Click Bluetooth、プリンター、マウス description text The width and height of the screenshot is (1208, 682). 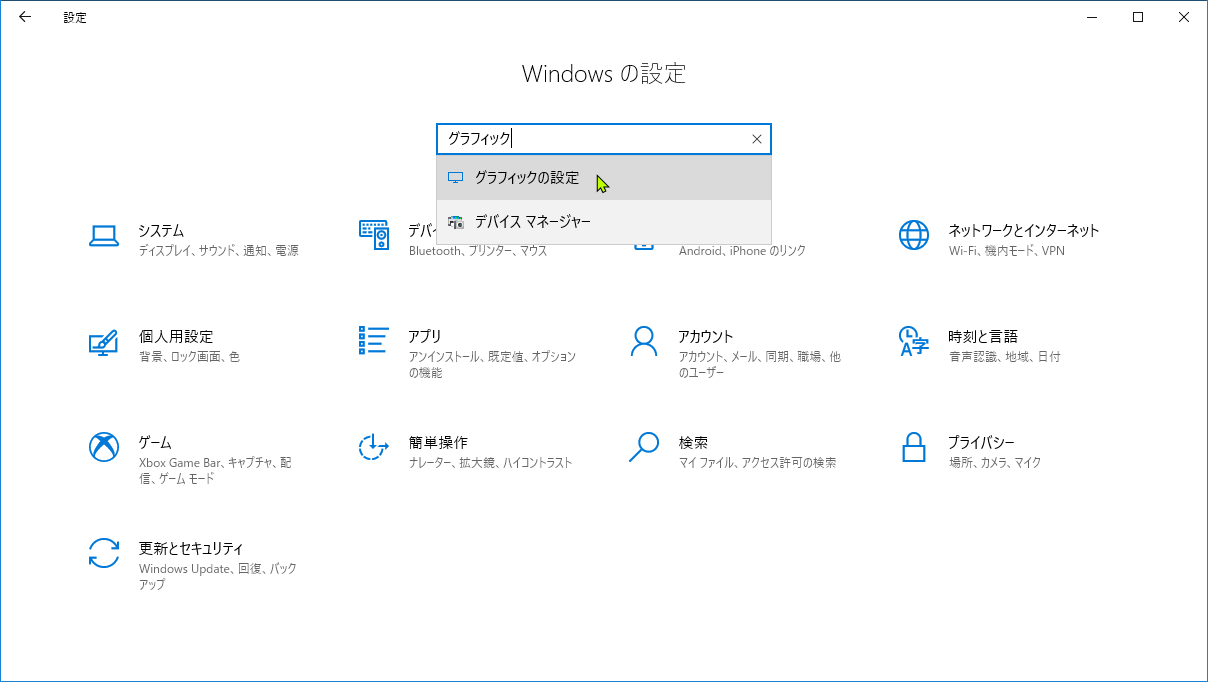pyautogui.click(x=478, y=251)
